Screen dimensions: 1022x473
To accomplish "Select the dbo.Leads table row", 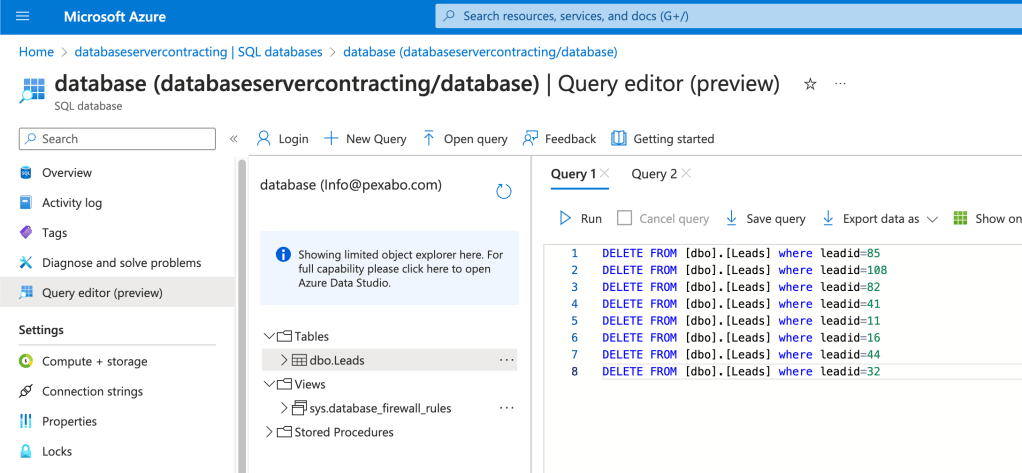I will coord(389,360).
